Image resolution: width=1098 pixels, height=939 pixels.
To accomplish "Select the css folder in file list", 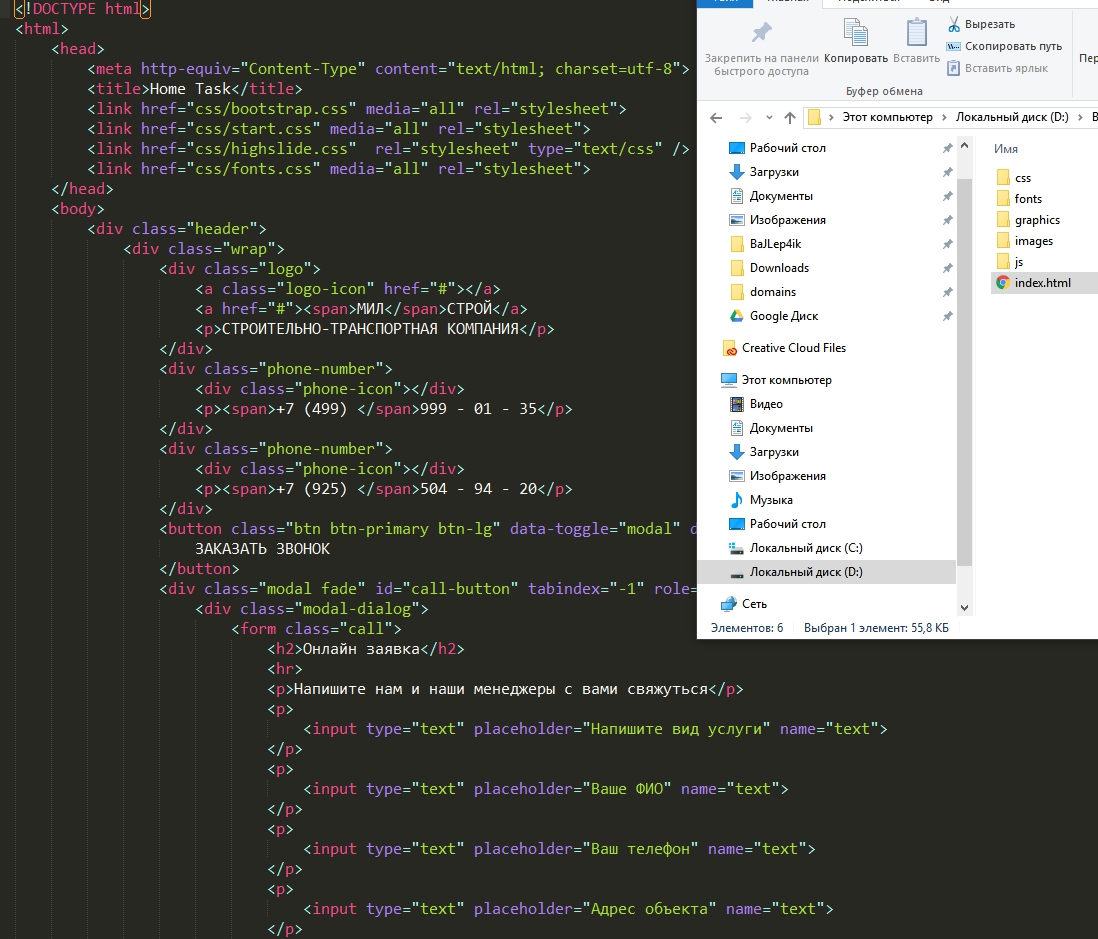I will [x=1022, y=178].
